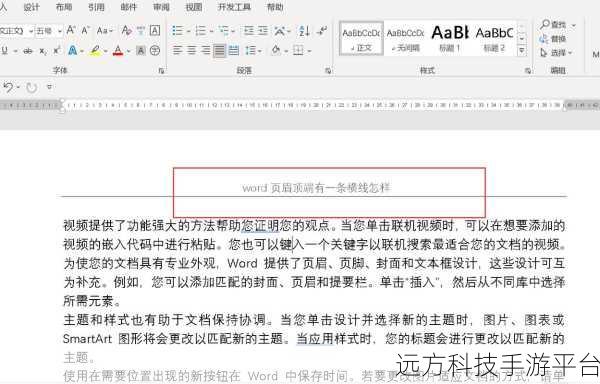This screenshot has height=384, width=600.
Task: Open font name dropdown
Action: point(31,31)
